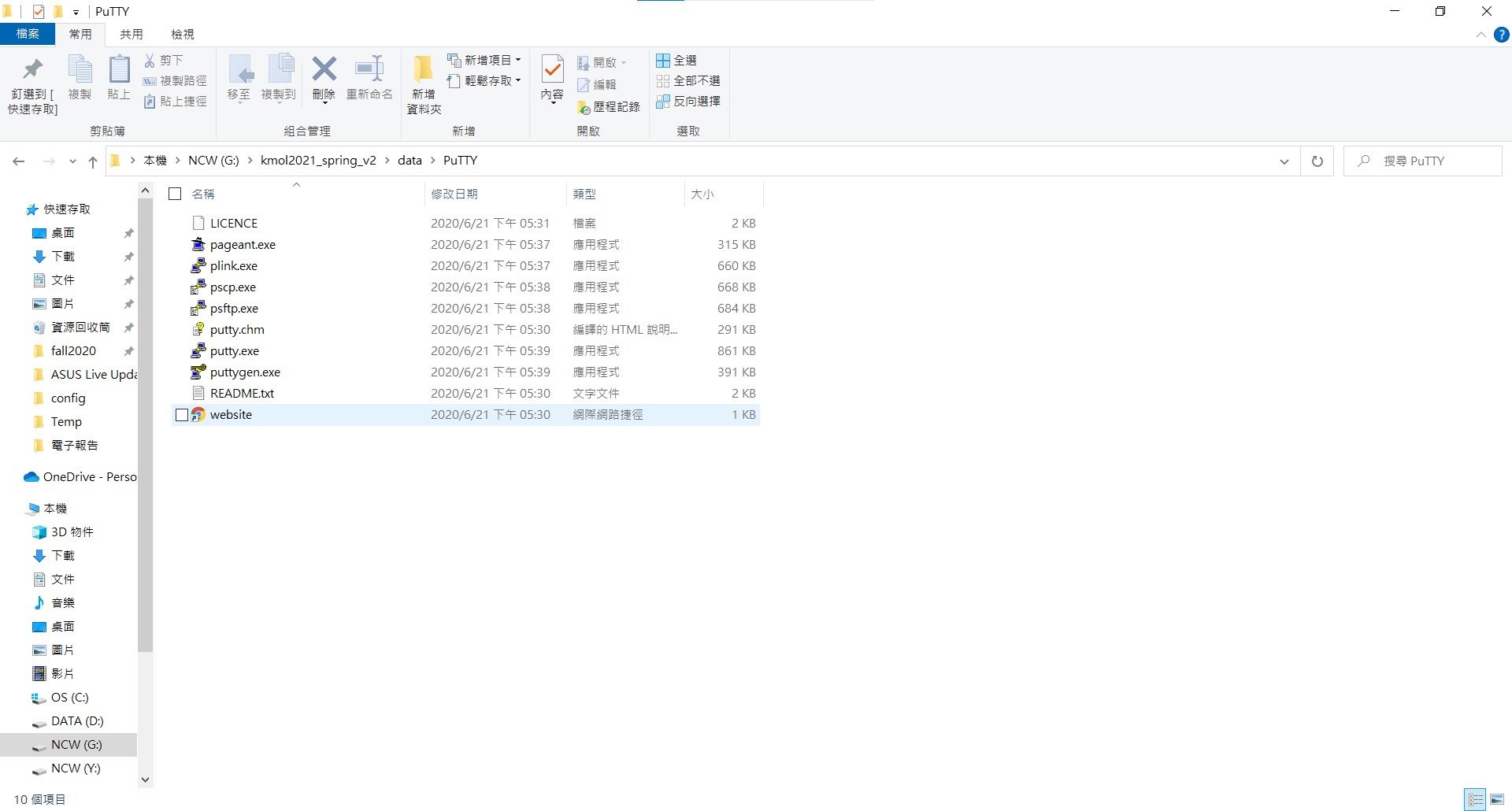Image resolution: width=1512 pixels, height=811 pixels.
Task: Select the puttygen.exe file icon
Action: pyautogui.click(x=198, y=372)
